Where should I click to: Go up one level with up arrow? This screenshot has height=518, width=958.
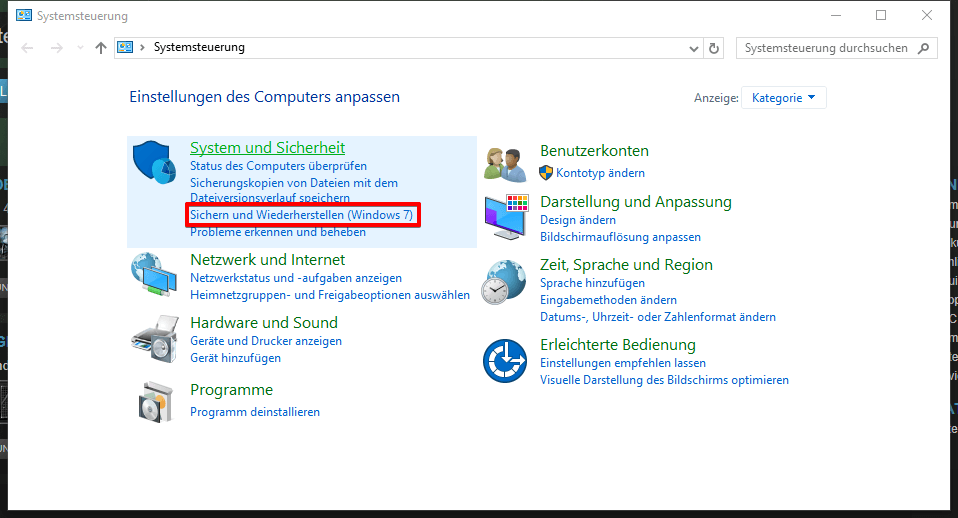click(101, 48)
